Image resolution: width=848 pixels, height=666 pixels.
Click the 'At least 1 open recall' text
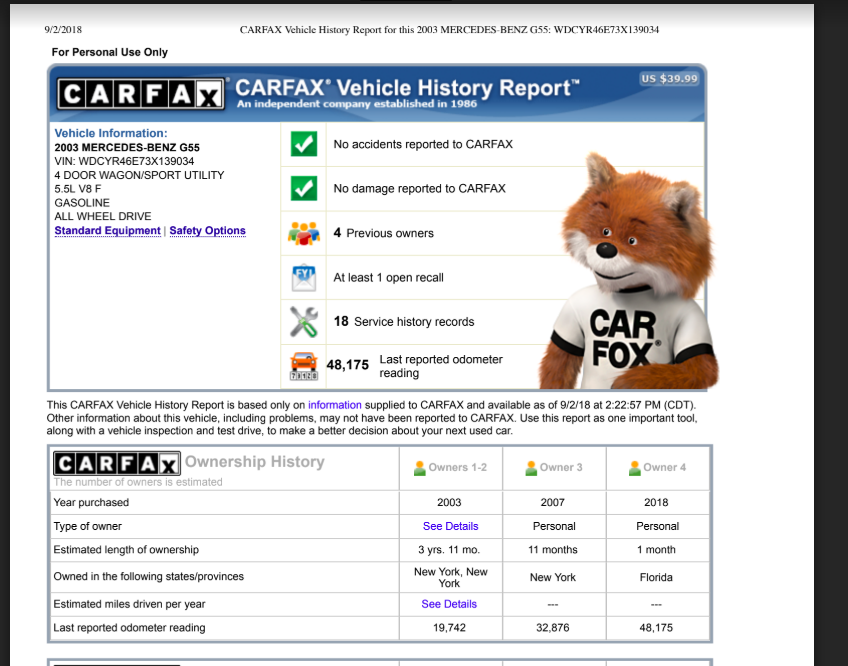click(388, 278)
